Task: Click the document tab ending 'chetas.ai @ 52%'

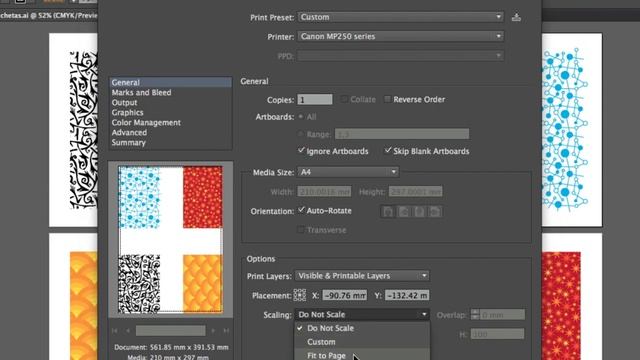Action: click(49, 16)
